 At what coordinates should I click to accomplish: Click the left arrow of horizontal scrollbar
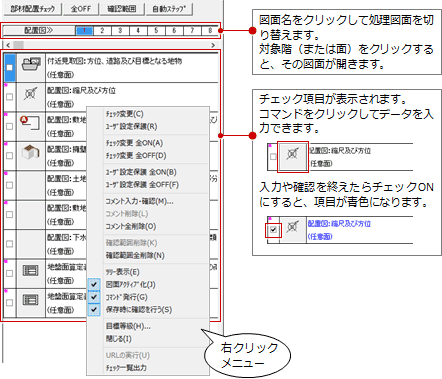[8, 45]
